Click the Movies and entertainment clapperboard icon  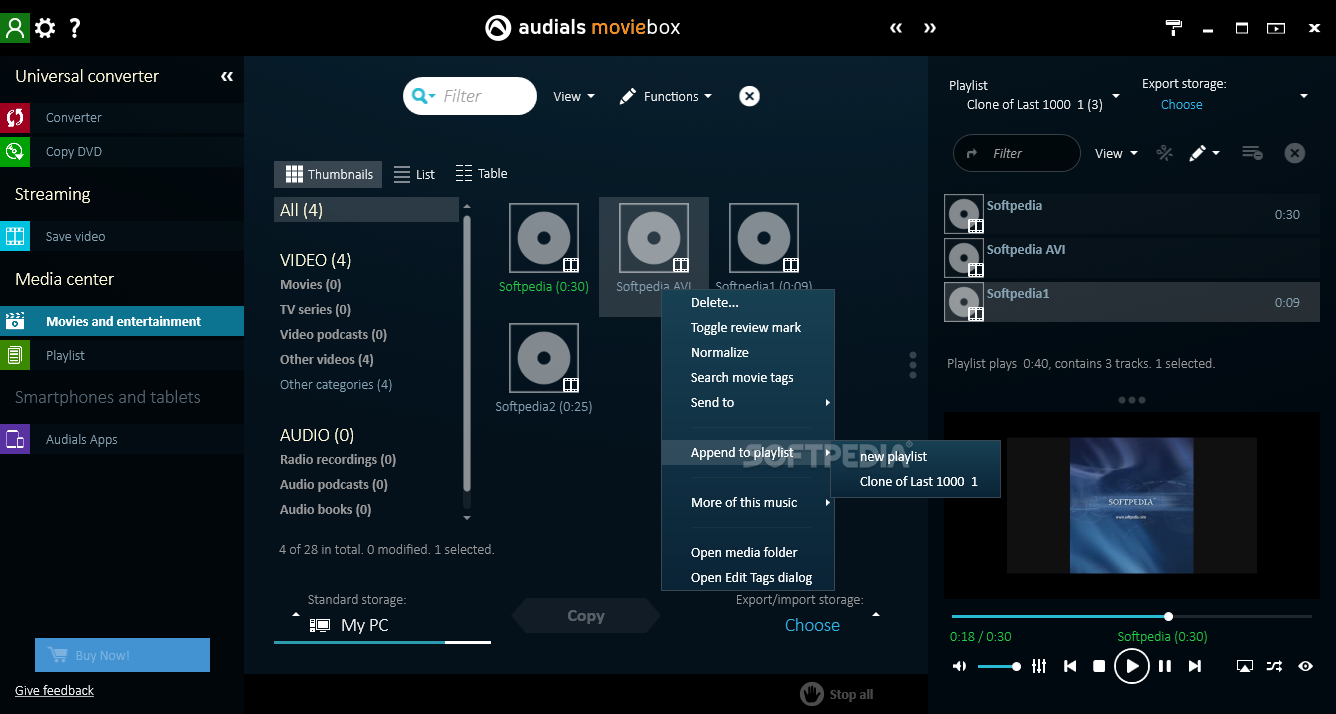coord(15,321)
